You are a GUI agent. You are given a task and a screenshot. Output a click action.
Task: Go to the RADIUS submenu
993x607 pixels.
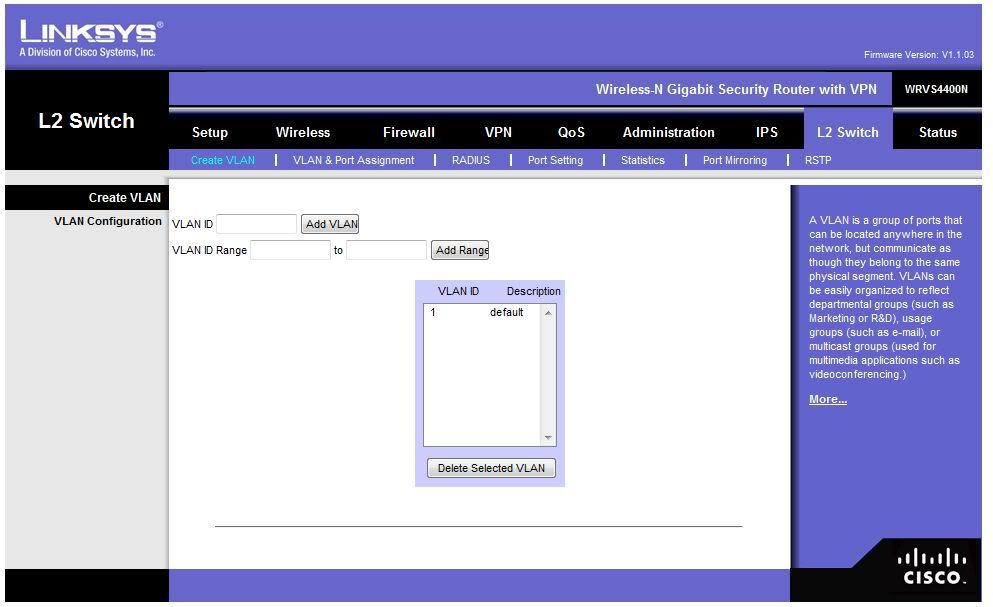point(471,160)
